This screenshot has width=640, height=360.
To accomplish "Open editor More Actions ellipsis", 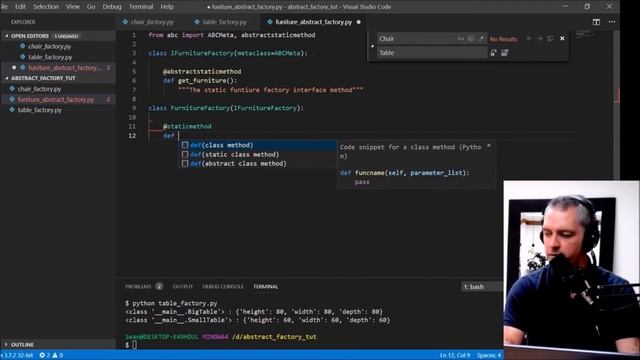I will 612,22.
